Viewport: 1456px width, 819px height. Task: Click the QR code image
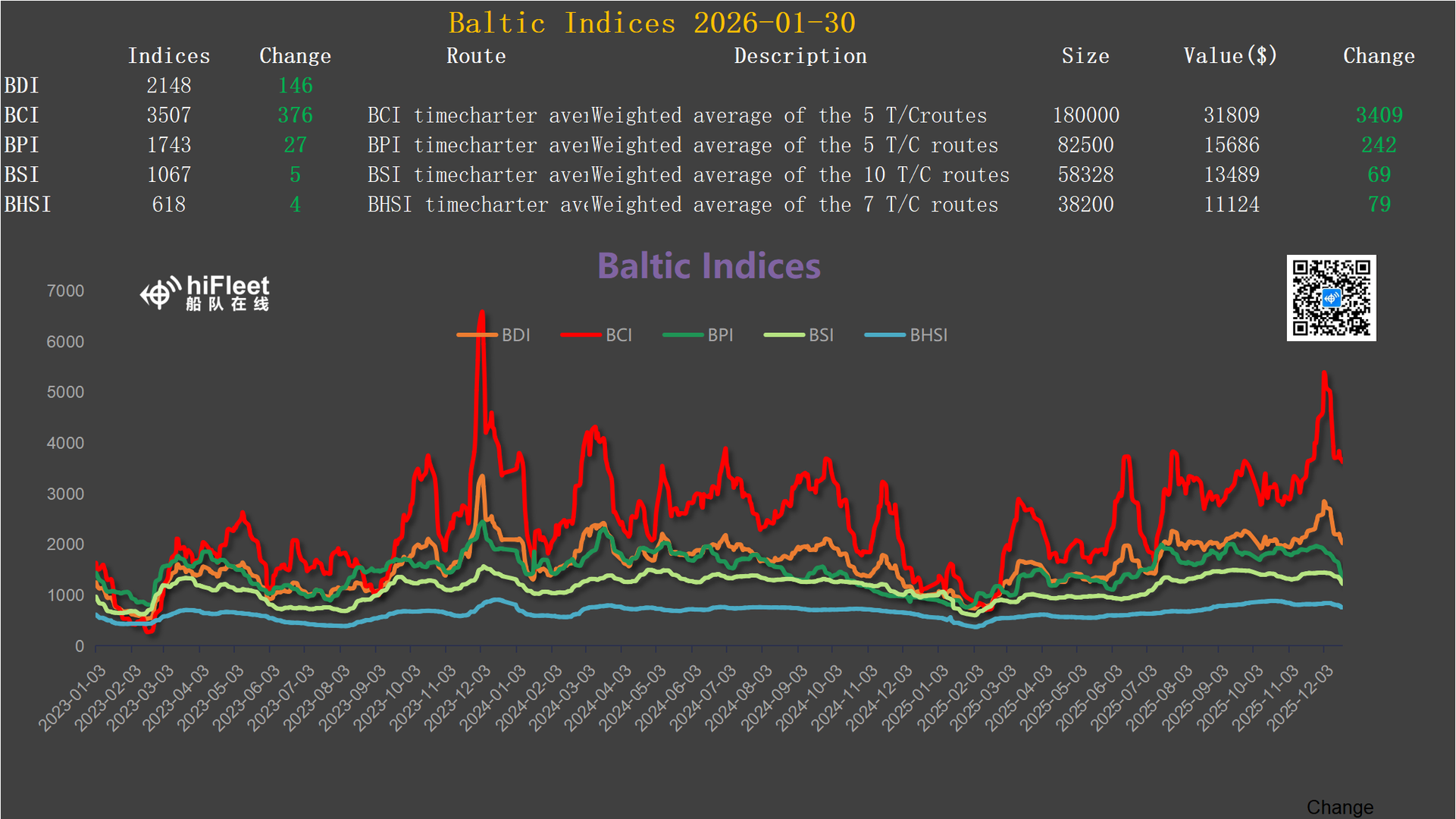tap(1330, 298)
